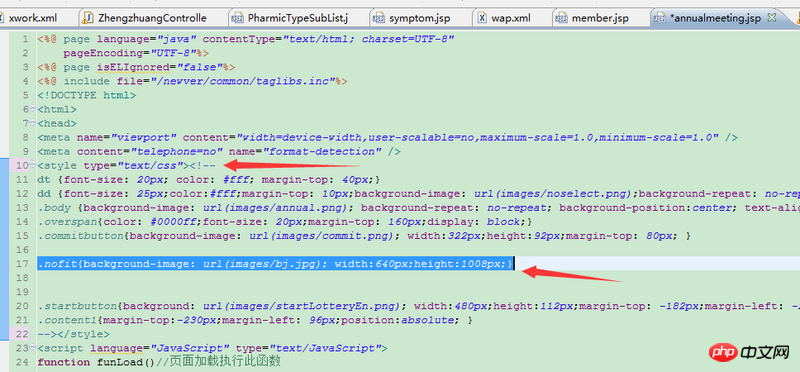Click the XML file icon on wap.xml tab
This screenshot has height=372, width=800.
482,18
